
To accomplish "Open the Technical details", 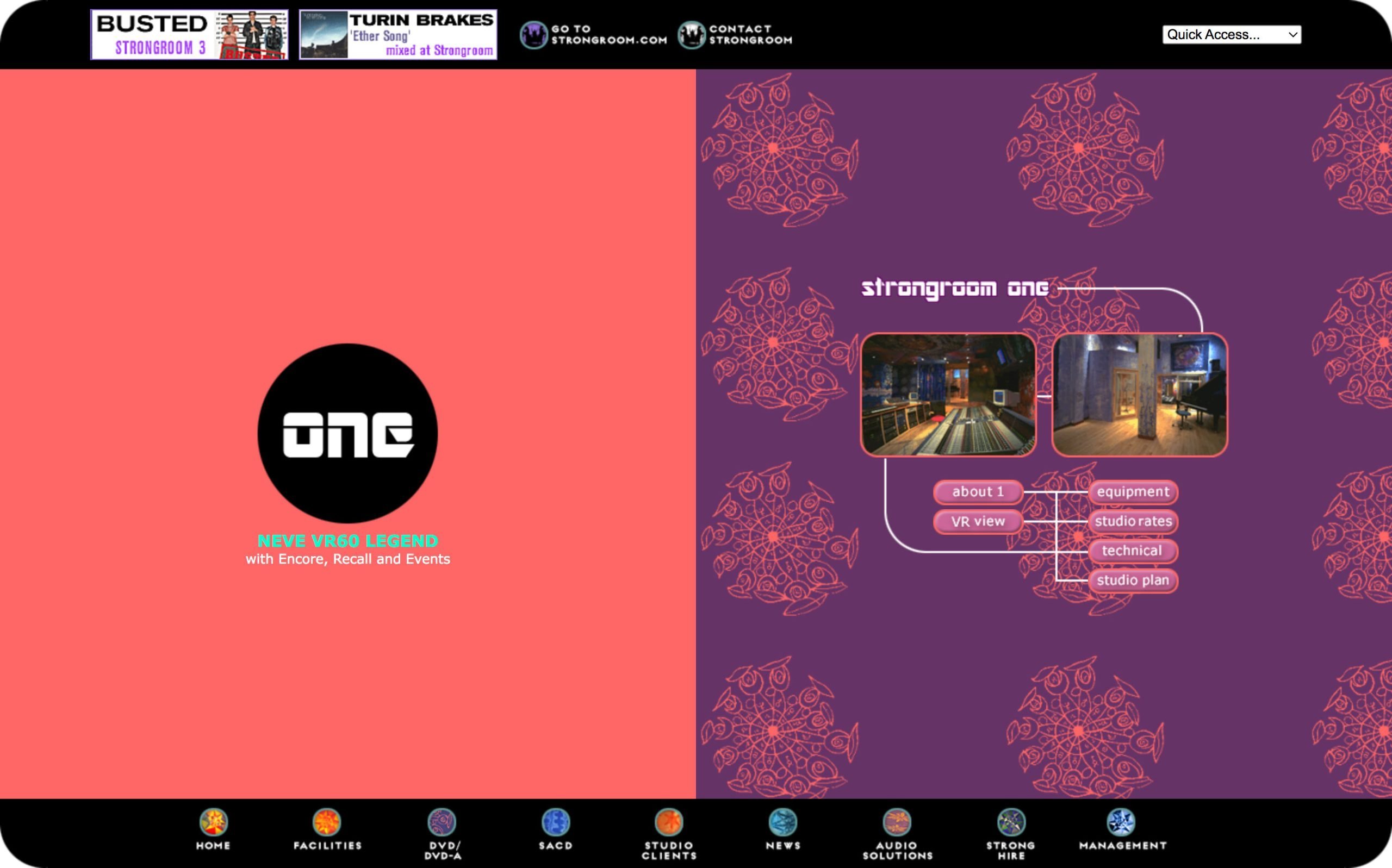I will (1133, 551).
